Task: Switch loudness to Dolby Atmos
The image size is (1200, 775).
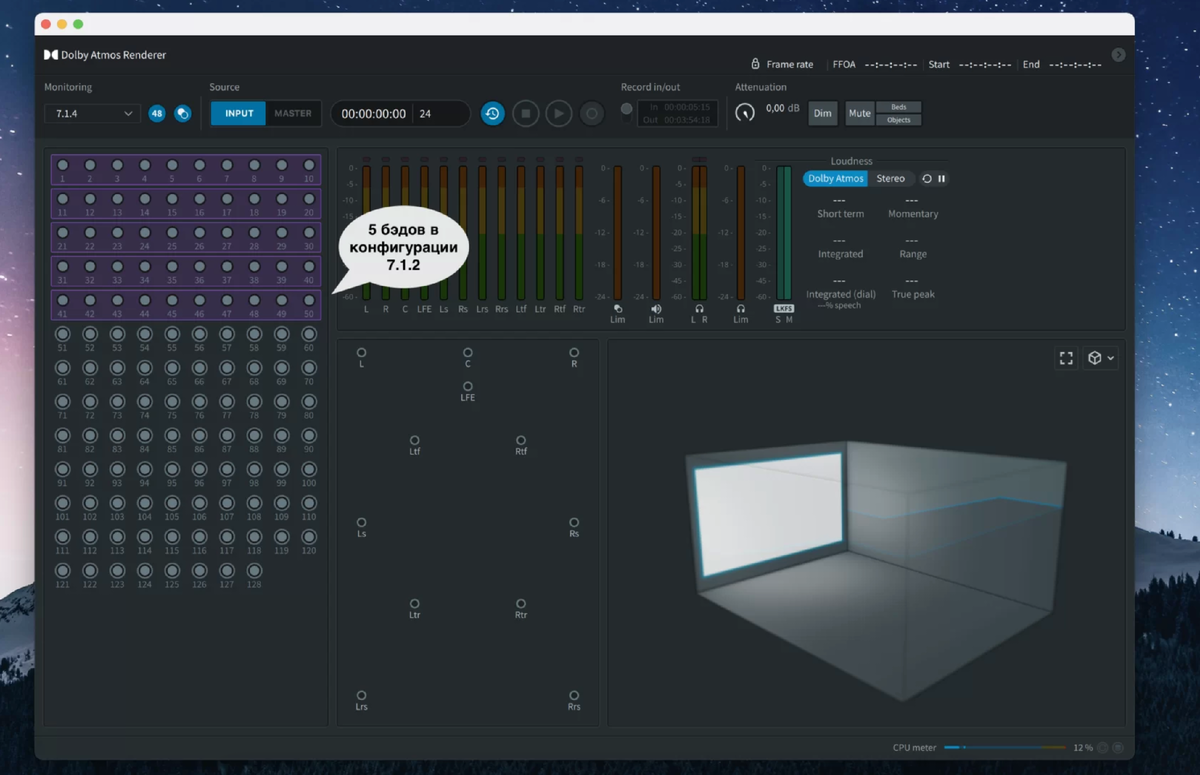Action: [x=836, y=179]
